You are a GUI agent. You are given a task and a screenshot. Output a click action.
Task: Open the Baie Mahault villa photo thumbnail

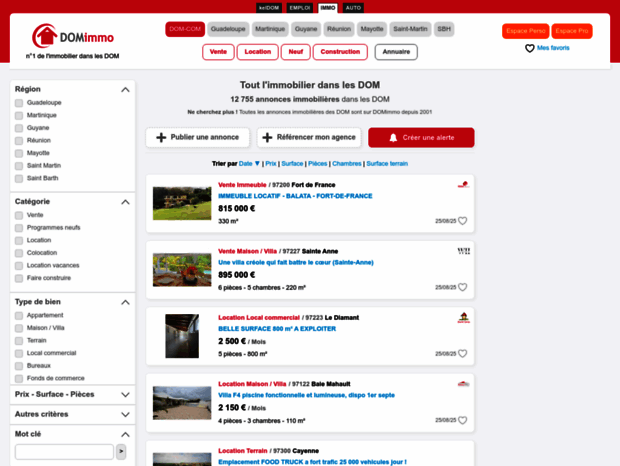[x=182, y=403]
